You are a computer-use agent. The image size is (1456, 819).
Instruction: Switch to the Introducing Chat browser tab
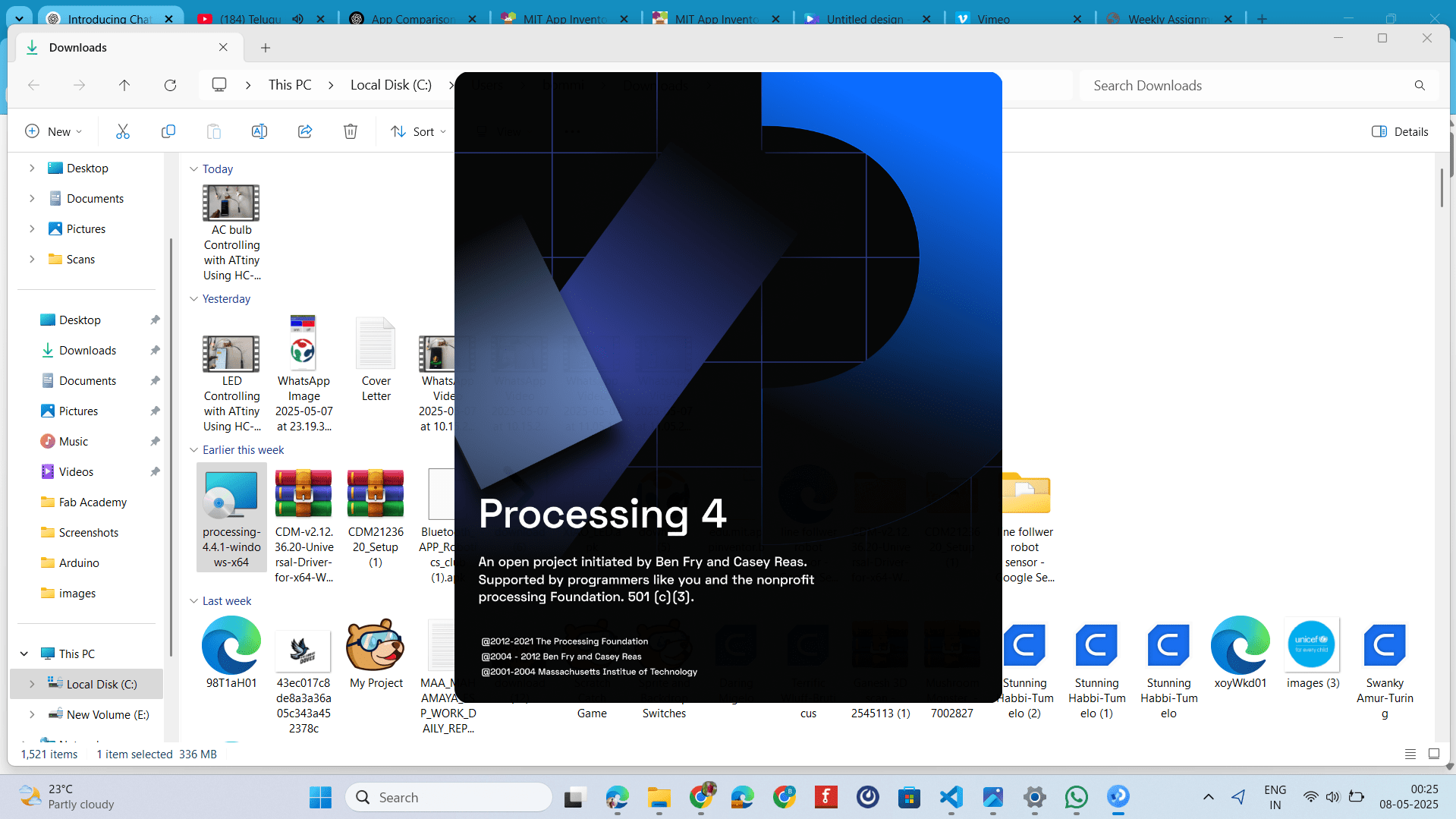108,18
